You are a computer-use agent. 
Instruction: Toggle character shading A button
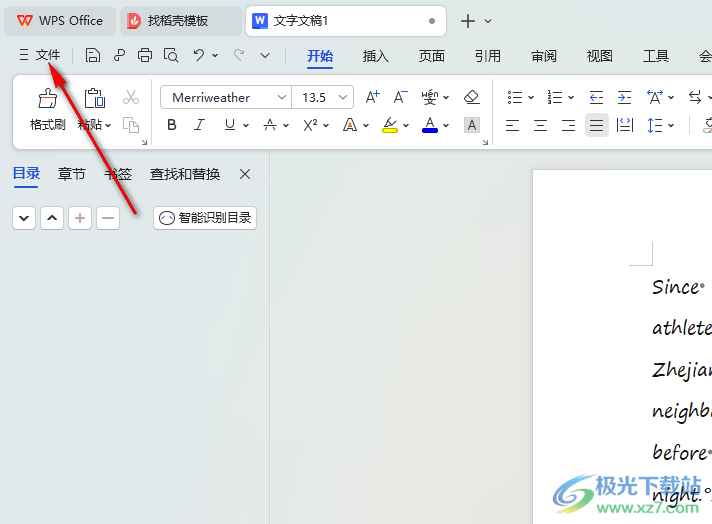(x=472, y=125)
